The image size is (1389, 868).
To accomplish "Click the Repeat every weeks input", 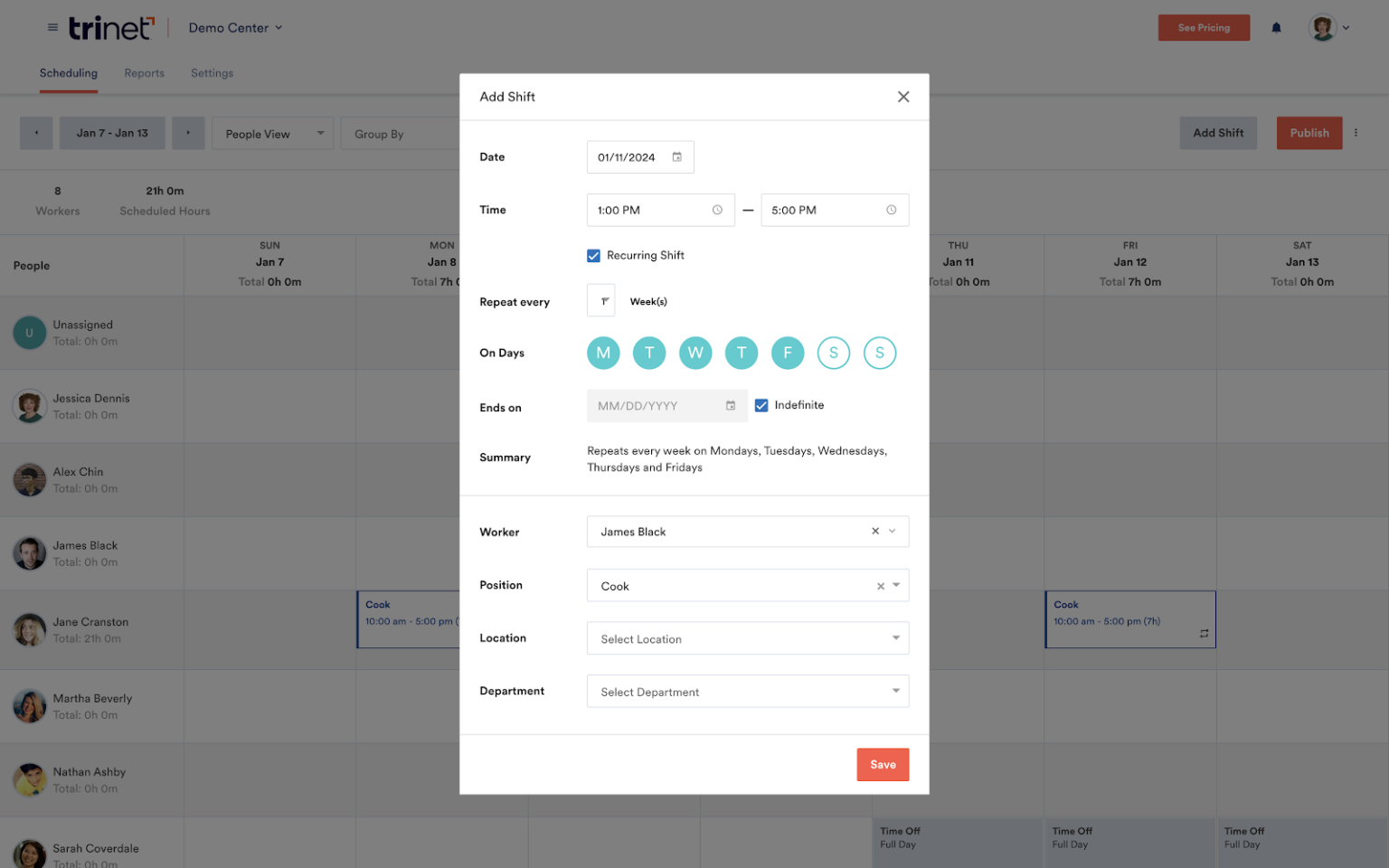I will [x=600, y=300].
